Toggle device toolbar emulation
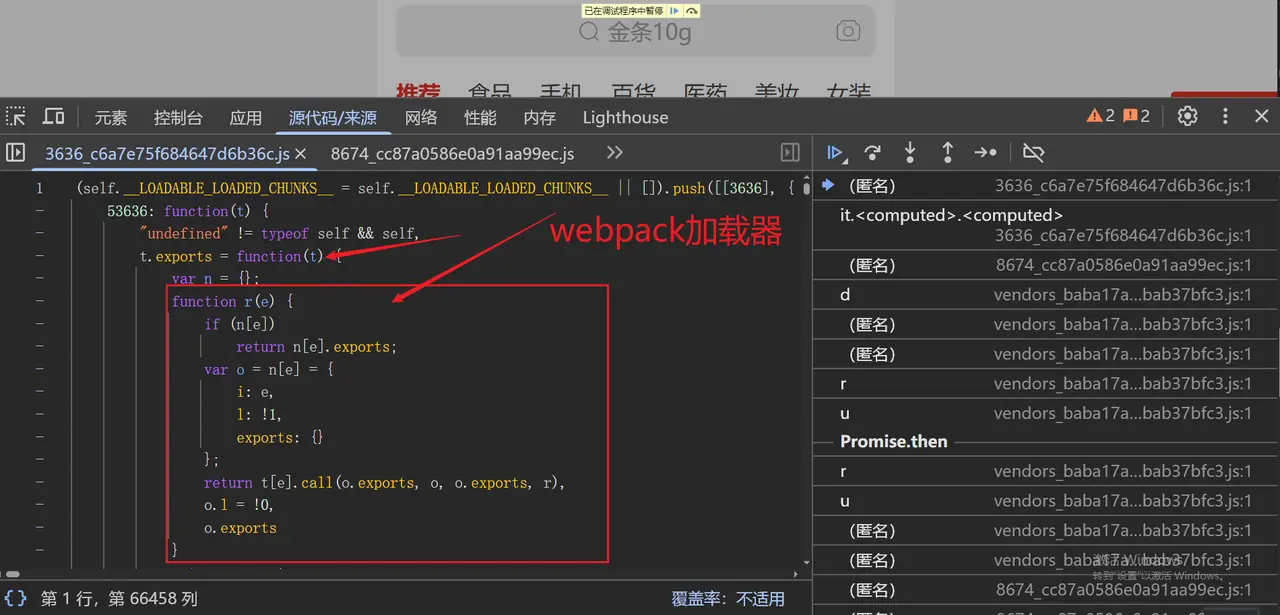 tap(54, 117)
